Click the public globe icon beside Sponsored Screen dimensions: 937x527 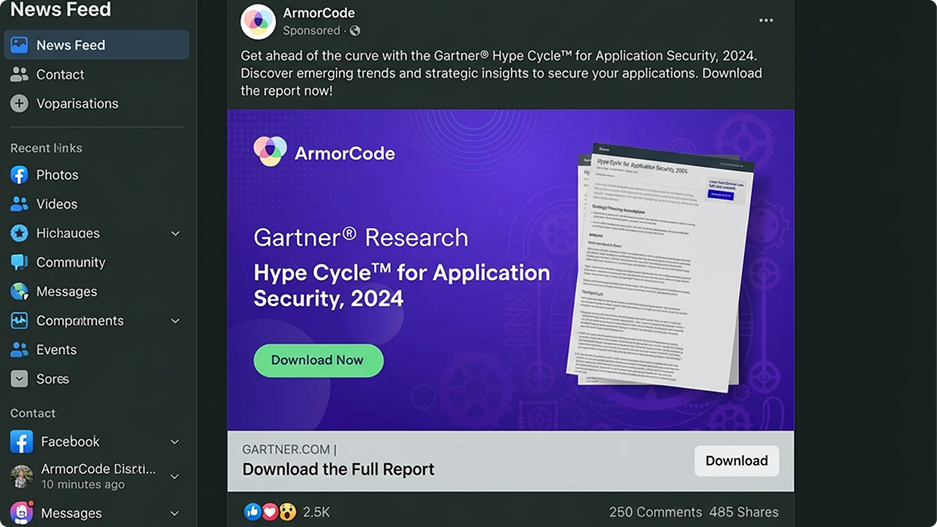point(355,30)
